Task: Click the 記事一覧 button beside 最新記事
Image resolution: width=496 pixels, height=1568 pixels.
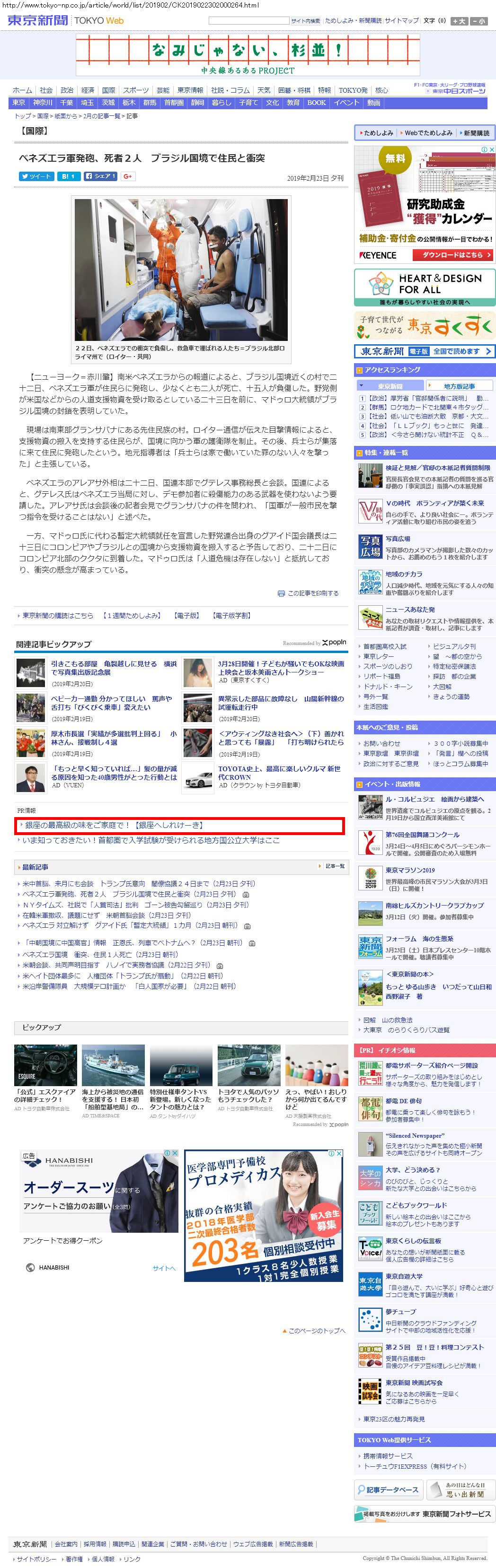Action: click(x=332, y=865)
